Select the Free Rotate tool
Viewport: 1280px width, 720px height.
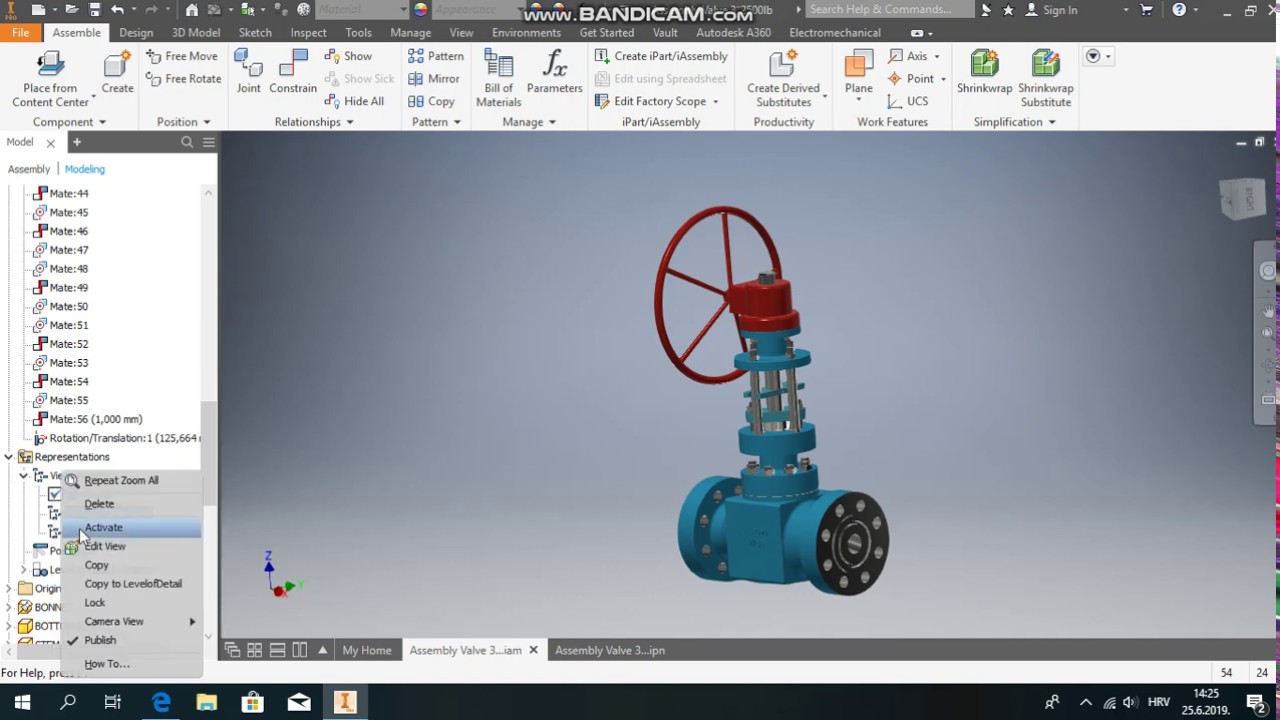tap(183, 79)
